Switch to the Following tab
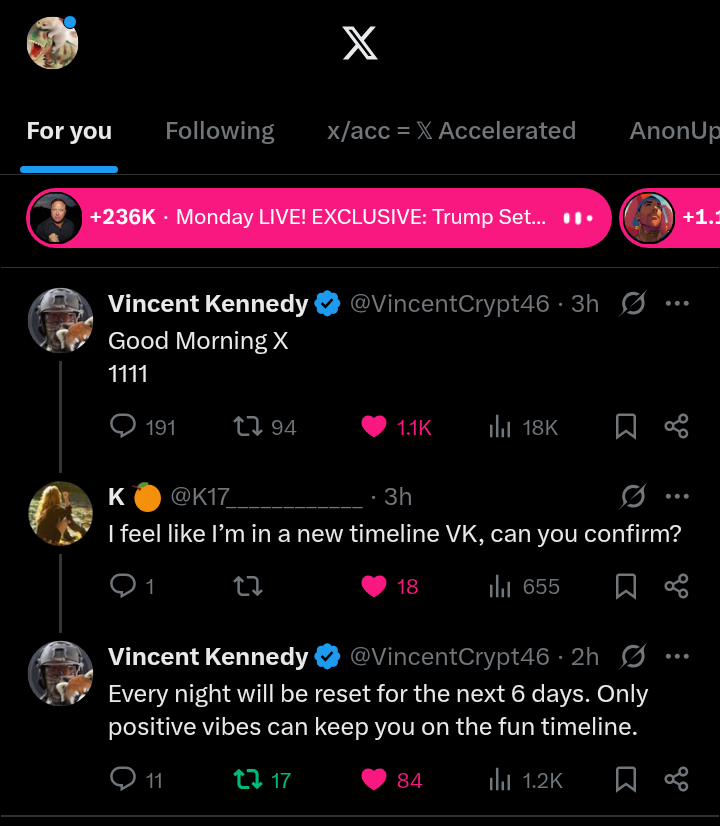The image size is (720, 826). point(219,131)
